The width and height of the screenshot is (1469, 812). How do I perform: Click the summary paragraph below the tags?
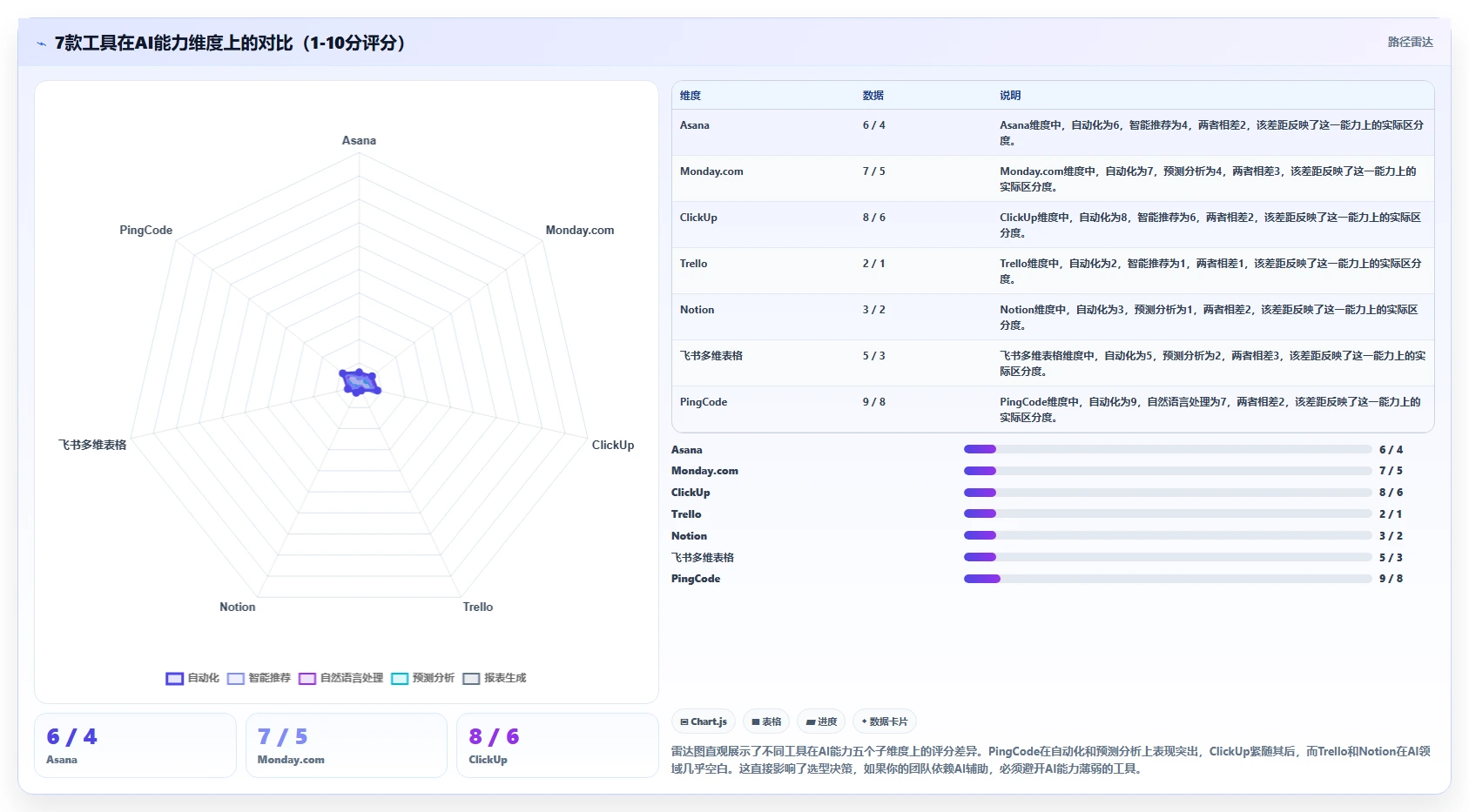click(x=1051, y=760)
